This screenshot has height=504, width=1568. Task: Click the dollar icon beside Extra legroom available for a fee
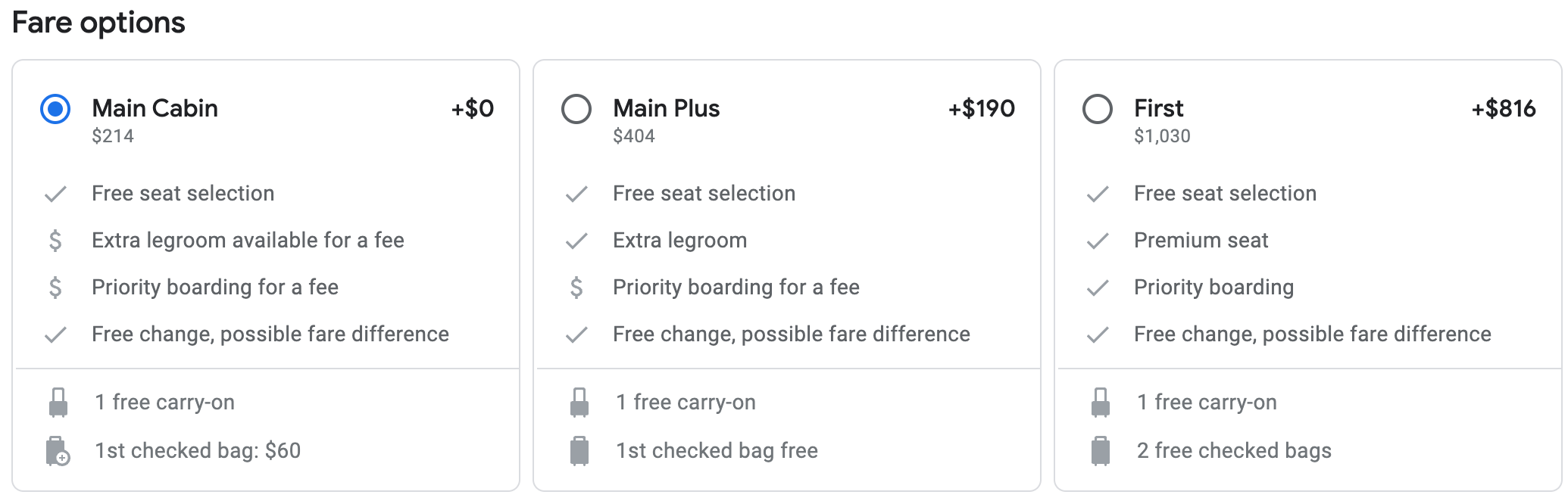click(x=55, y=241)
